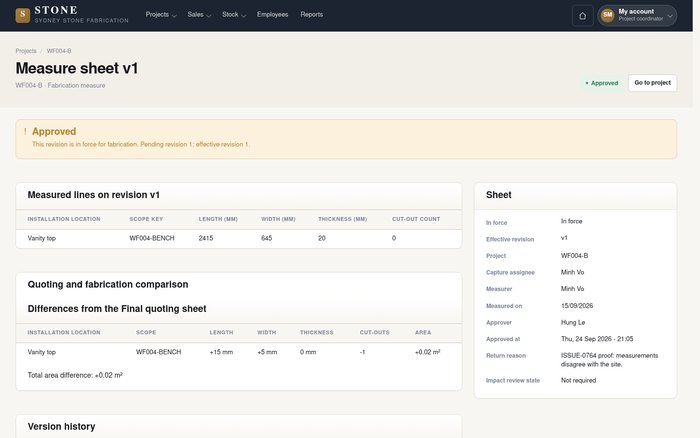This screenshot has height=438, width=700.
Task: Click the Cut-outs column header in comparison
Action: [x=375, y=333]
